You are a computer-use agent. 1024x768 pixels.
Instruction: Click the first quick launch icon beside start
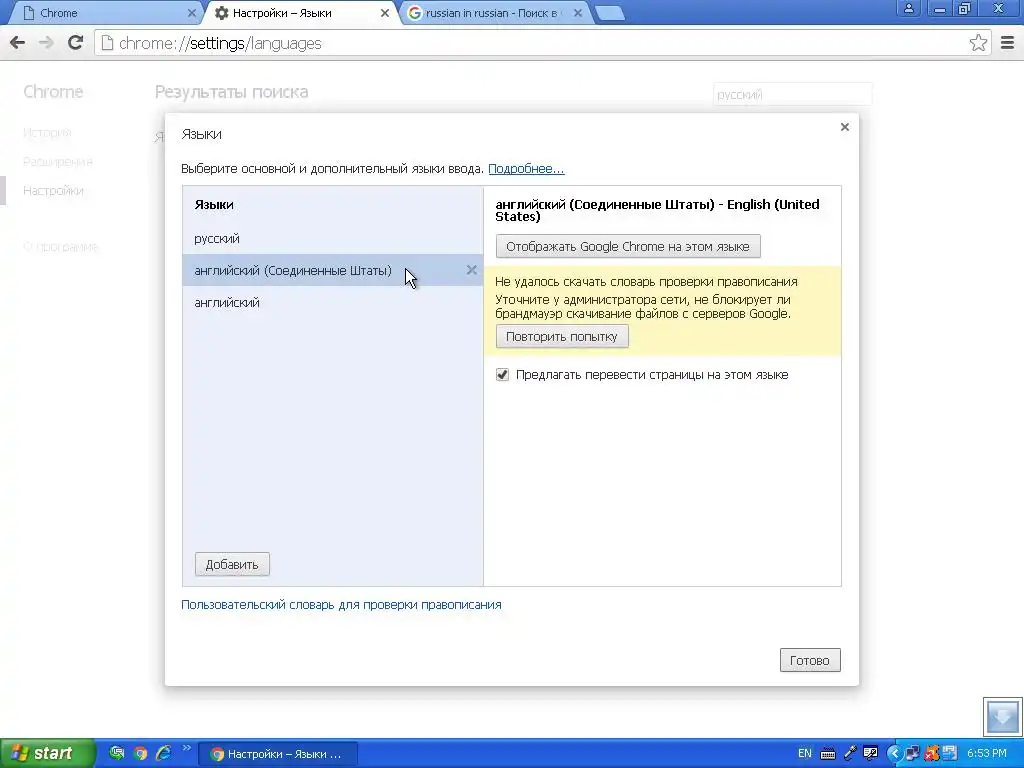pyautogui.click(x=116, y=753)
